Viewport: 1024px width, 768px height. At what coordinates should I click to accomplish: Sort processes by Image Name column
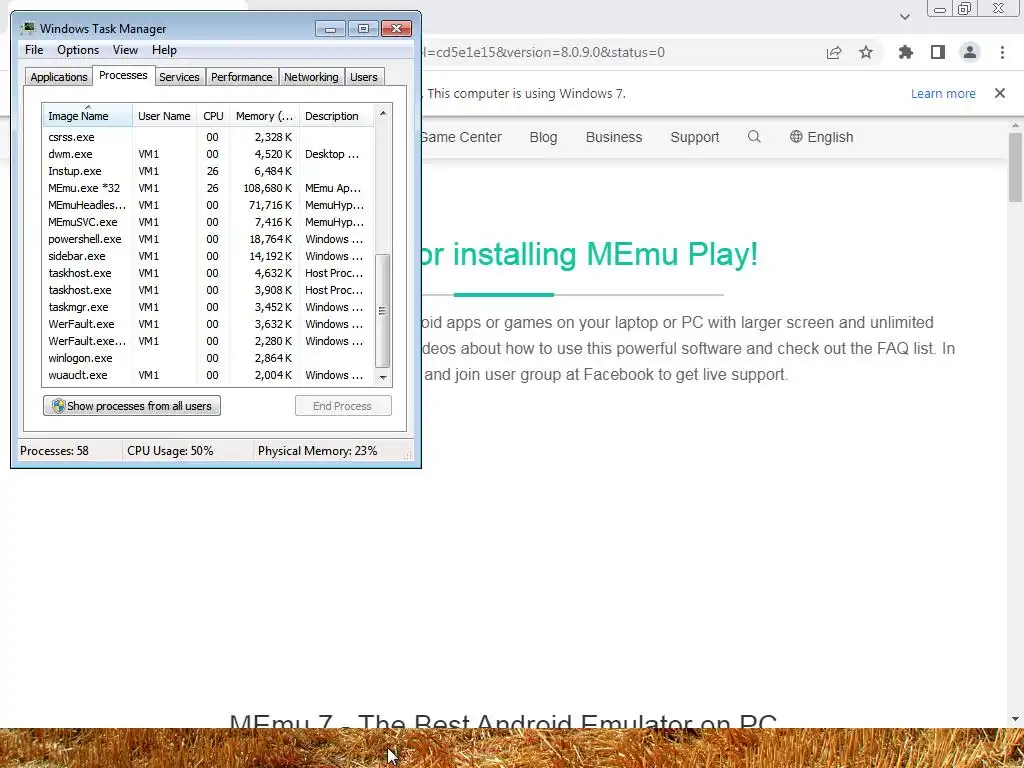[88, 116]
